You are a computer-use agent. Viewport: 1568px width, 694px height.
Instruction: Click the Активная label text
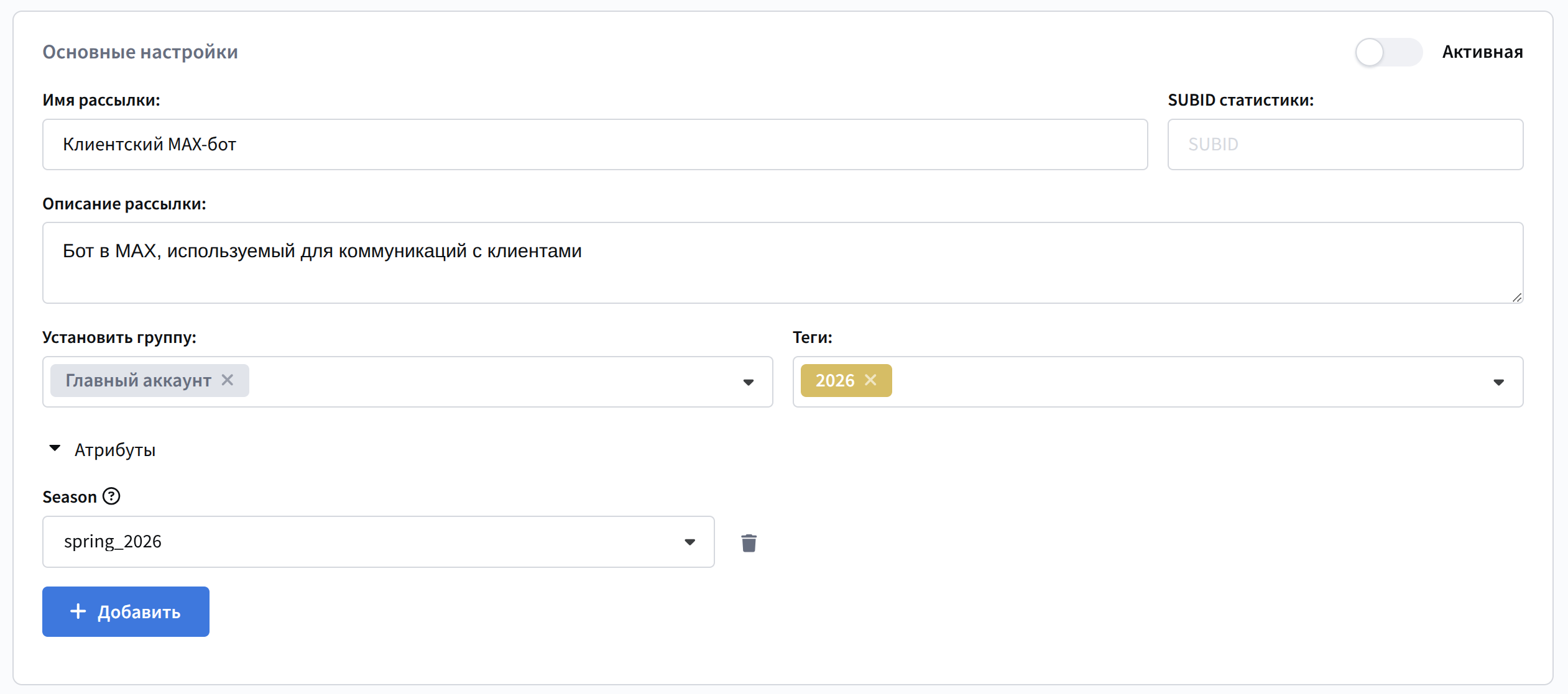1482,52
